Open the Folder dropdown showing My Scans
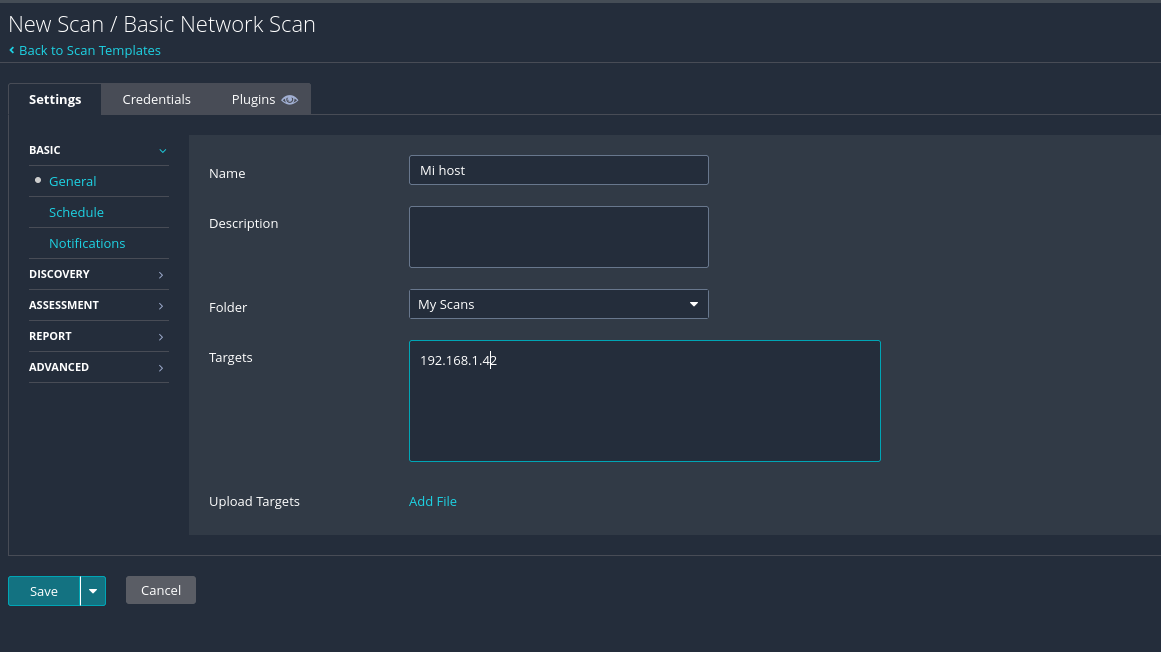This screenshot has height=652, width=1161. click(558, 304)
